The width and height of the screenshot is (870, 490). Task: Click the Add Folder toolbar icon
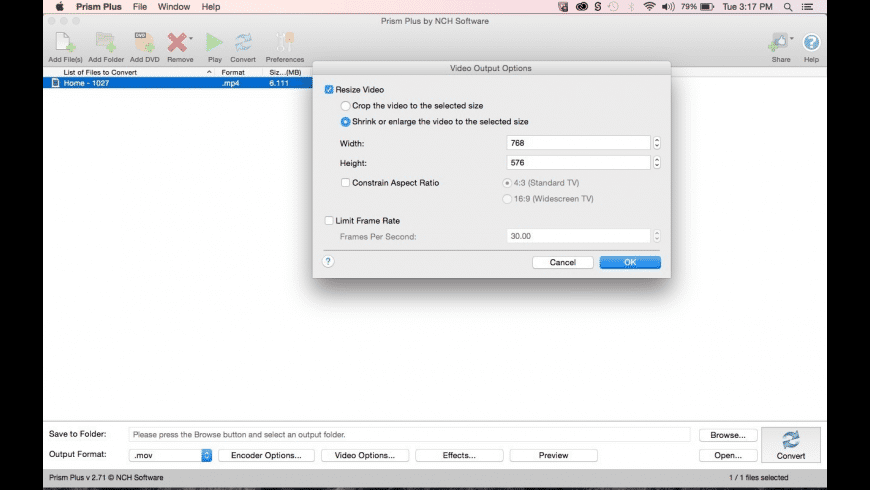point(105,43)
